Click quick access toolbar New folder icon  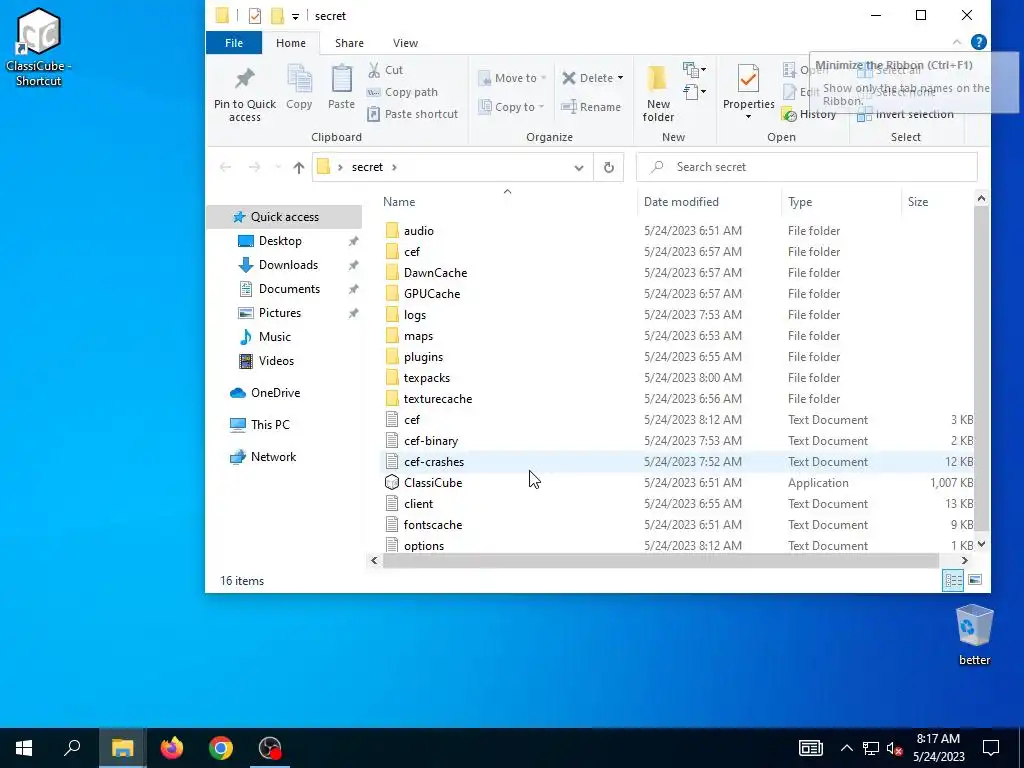coord(277,16)
